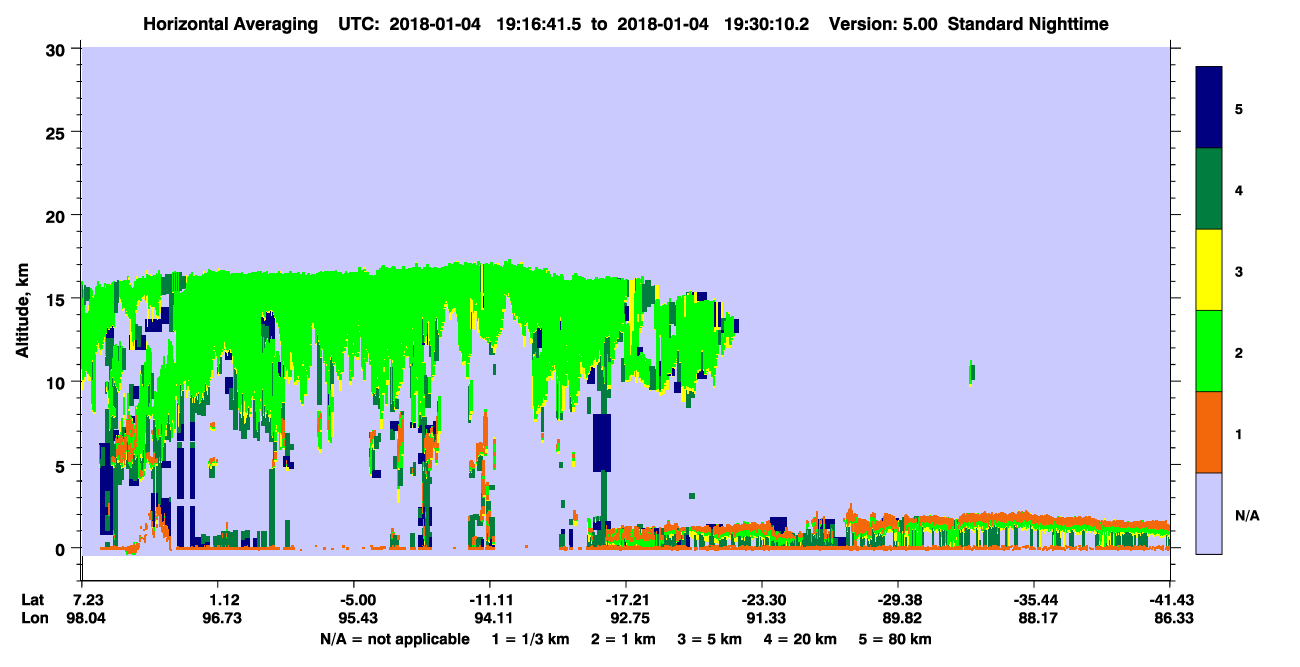Click the orange colorbar segment labeled 1
The height and width of the screenshot is (667, 1300).
[1209, 432]
